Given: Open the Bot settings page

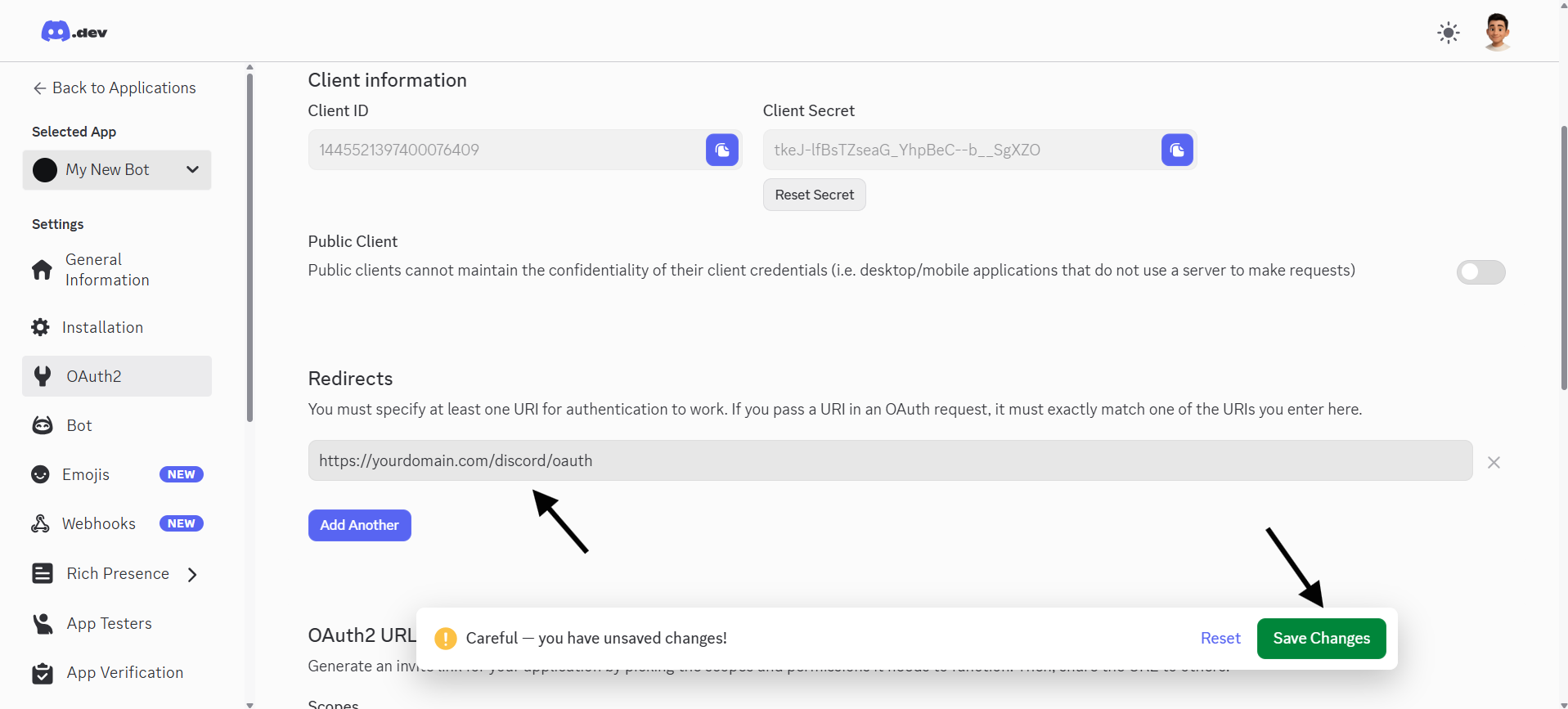Looking at the screenshot, I should click(x=79, y=425).
